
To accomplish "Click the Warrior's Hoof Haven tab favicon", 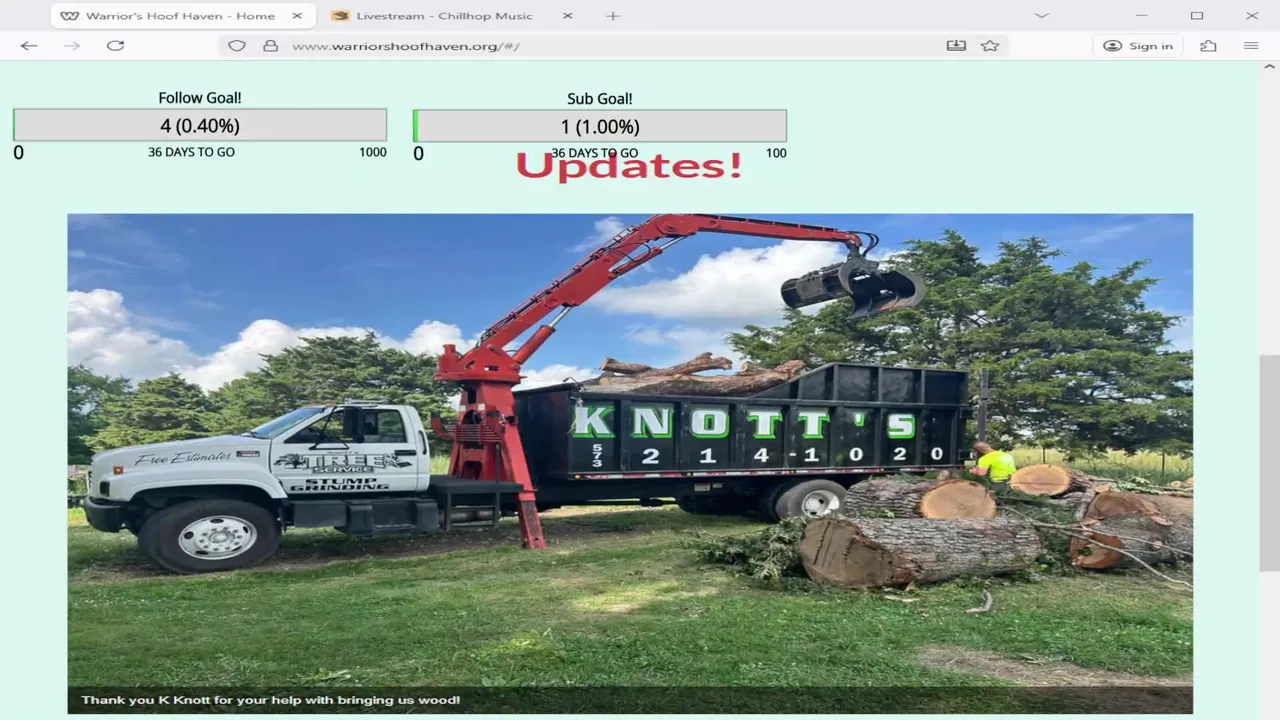I will (x=69, y=16).
